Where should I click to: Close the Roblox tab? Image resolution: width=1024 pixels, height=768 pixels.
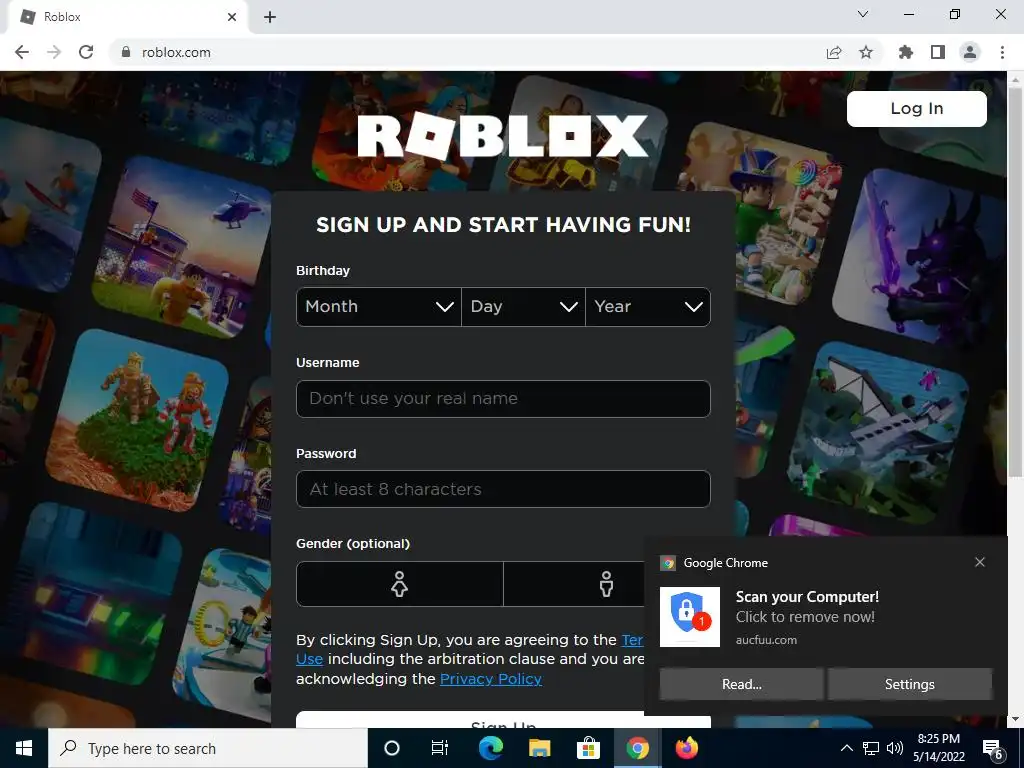pos(232,17)
